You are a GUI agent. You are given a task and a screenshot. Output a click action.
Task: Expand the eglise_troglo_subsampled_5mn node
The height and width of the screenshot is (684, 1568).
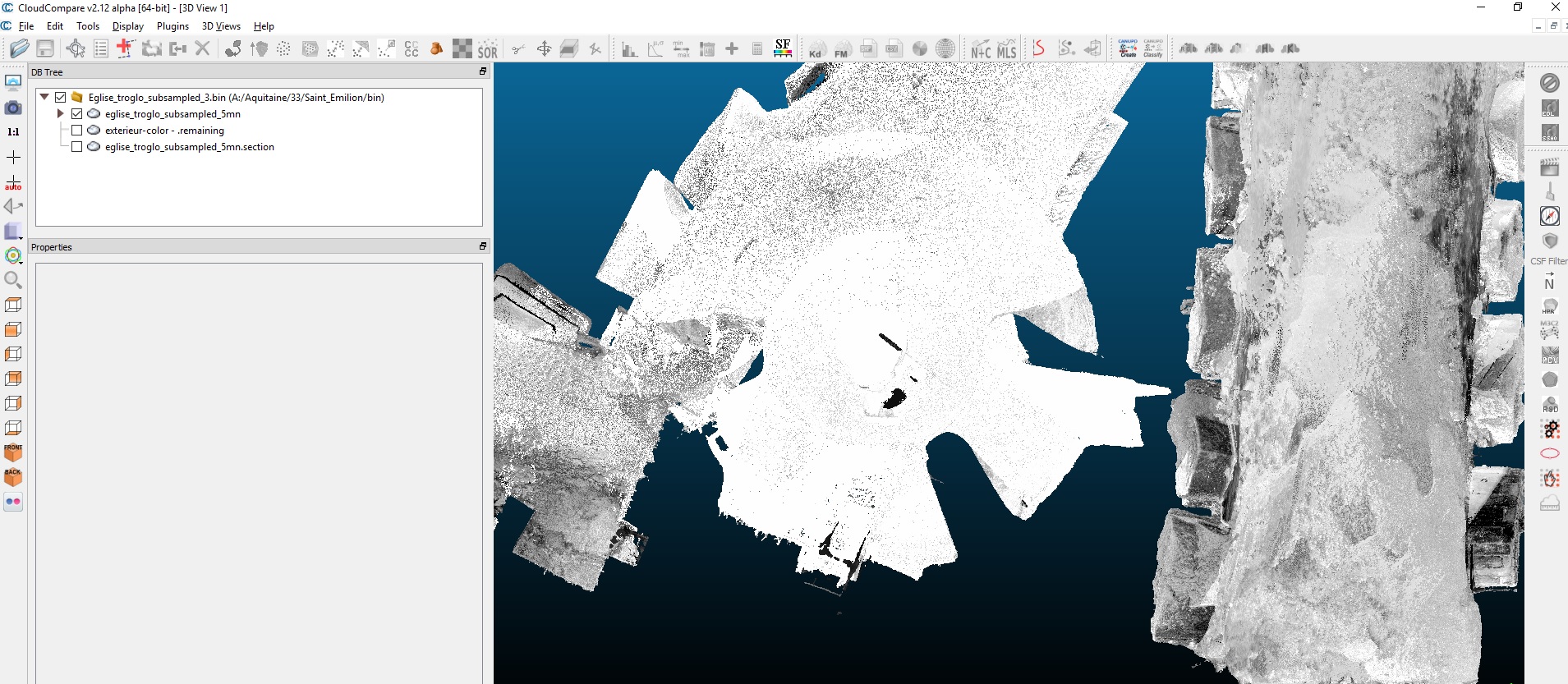pyautogui.click(x=60, y=113)
